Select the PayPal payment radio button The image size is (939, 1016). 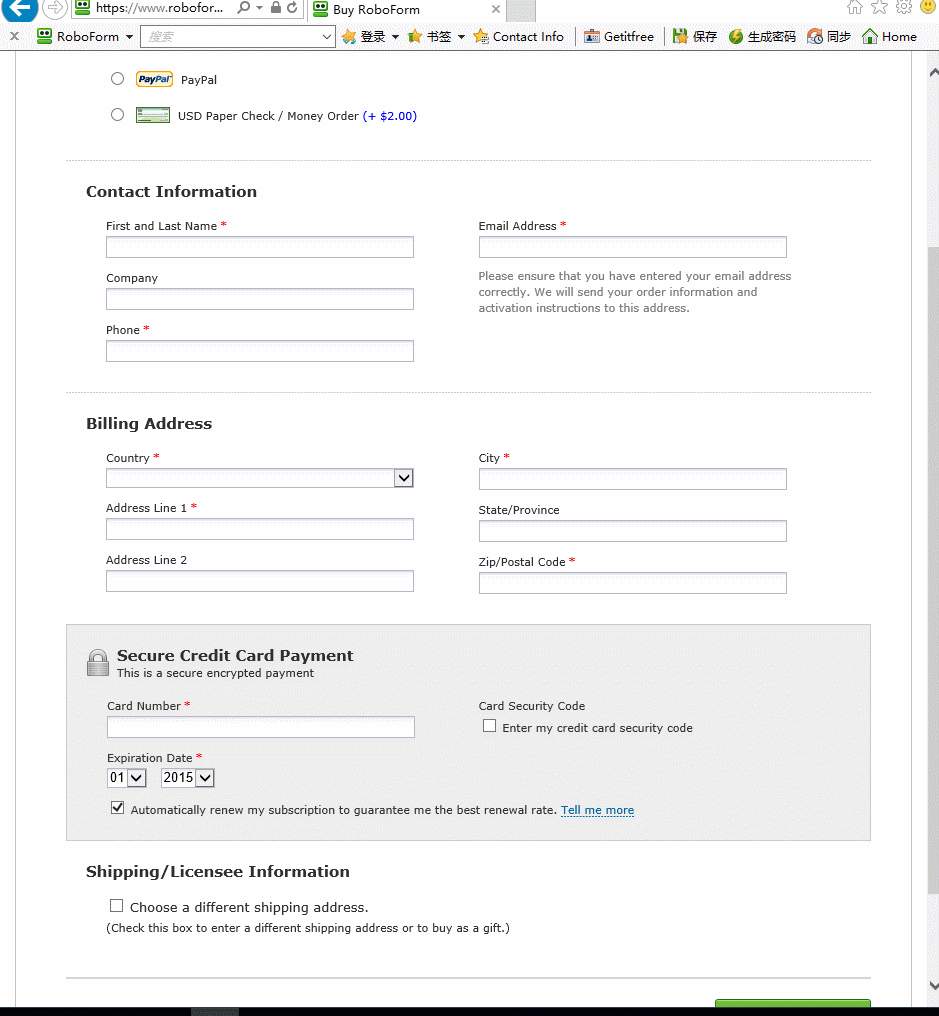point(118,79)
